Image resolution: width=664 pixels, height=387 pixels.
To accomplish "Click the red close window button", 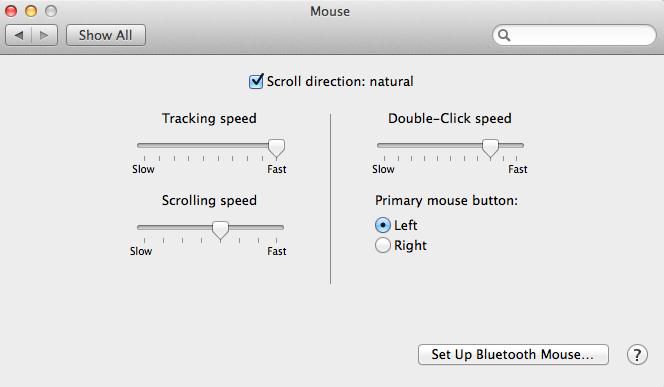I will click(x=11, y=11).
